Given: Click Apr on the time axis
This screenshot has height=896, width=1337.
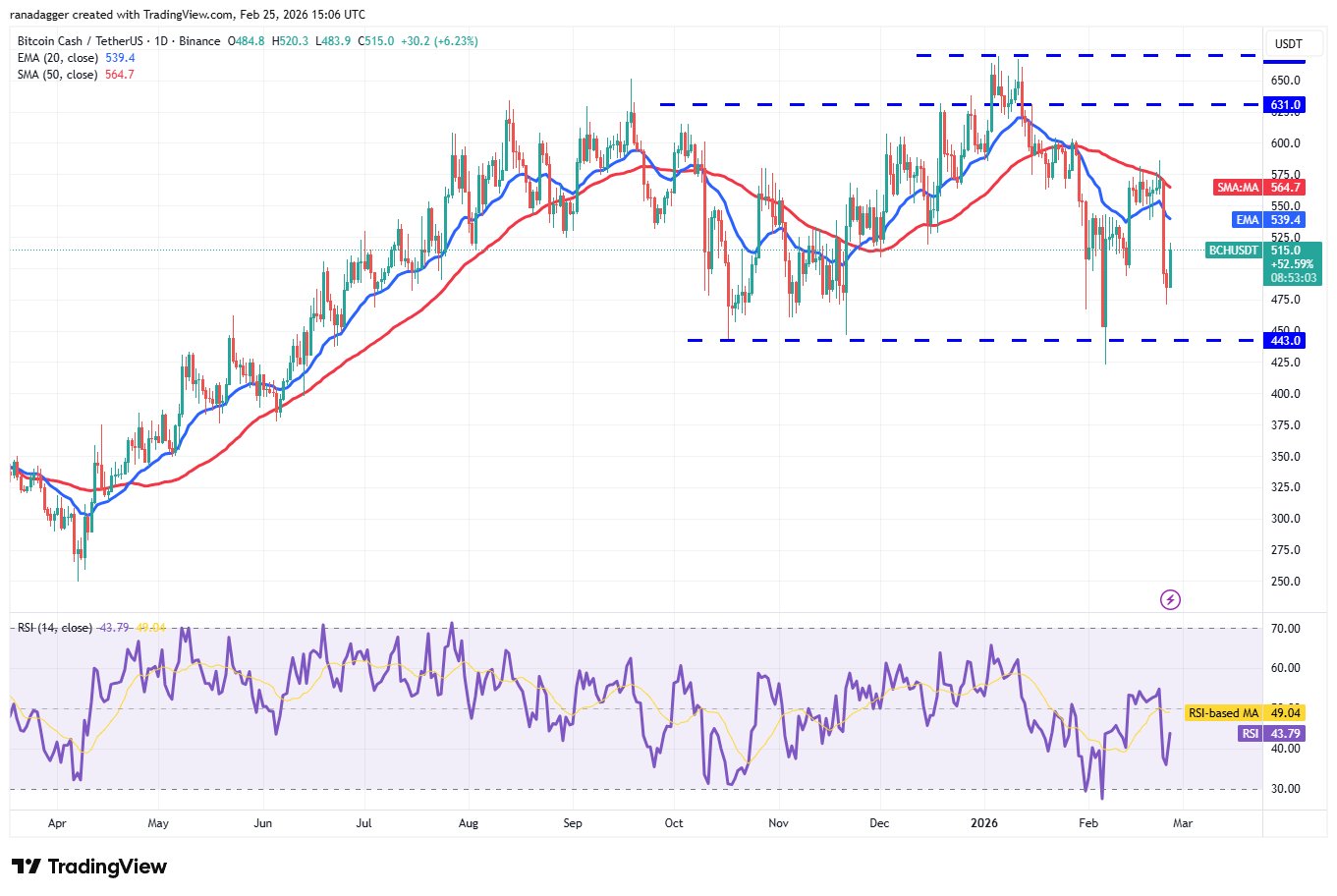Looking at the screenshot, I should click(x=57, y=823).
